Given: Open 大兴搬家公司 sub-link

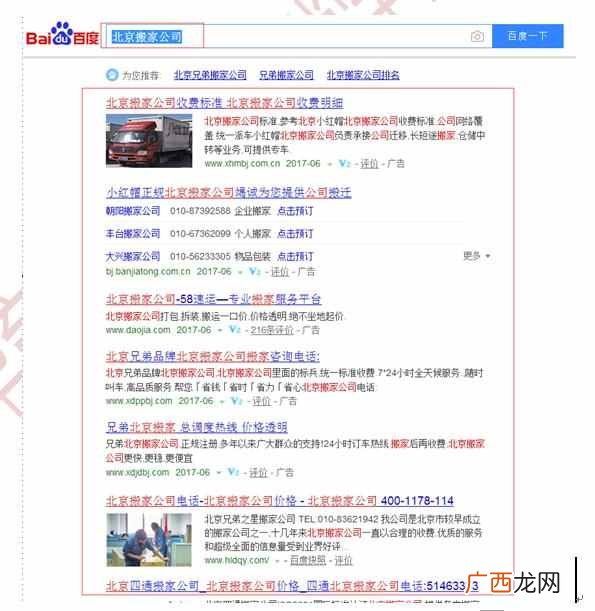Looking at the screenshot, I should [x=133, y=256].
